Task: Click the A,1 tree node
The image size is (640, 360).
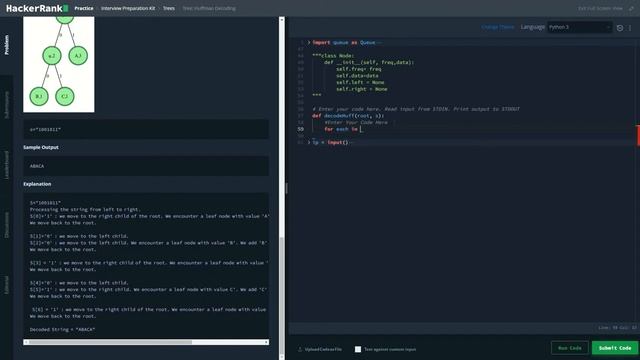Action: tap(78, 56)
